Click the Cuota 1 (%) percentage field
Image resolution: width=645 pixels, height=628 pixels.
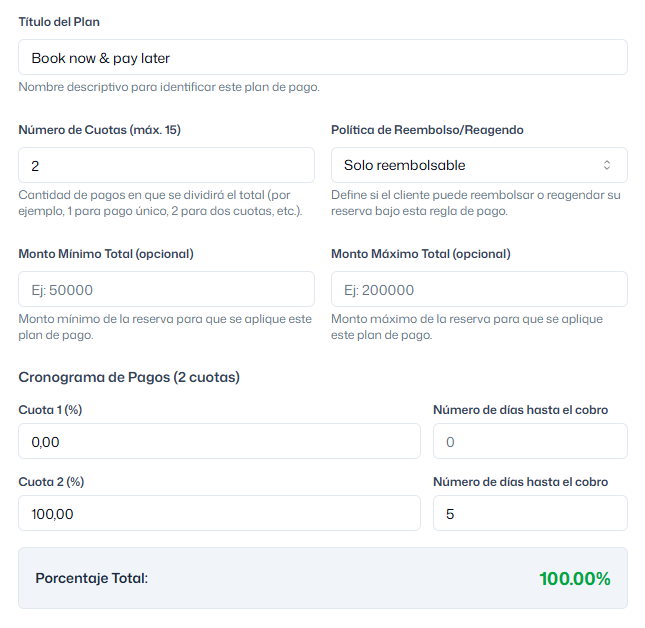[219, 441]
